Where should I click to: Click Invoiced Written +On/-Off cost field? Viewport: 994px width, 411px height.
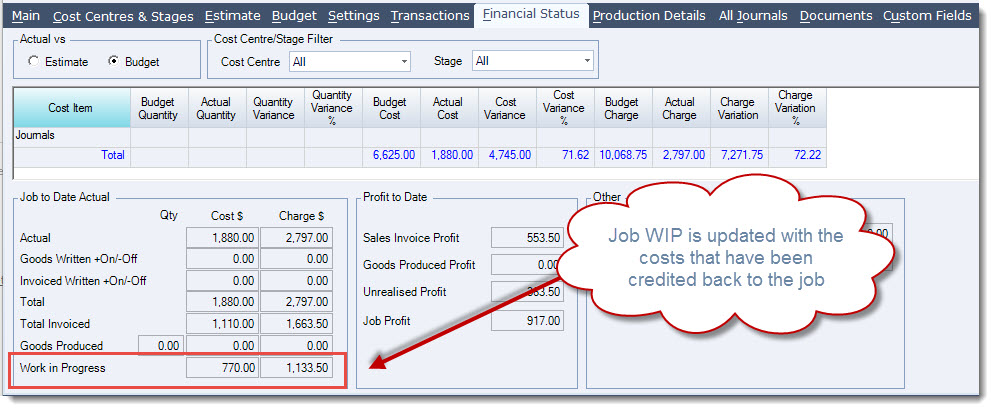pos(222,280)
